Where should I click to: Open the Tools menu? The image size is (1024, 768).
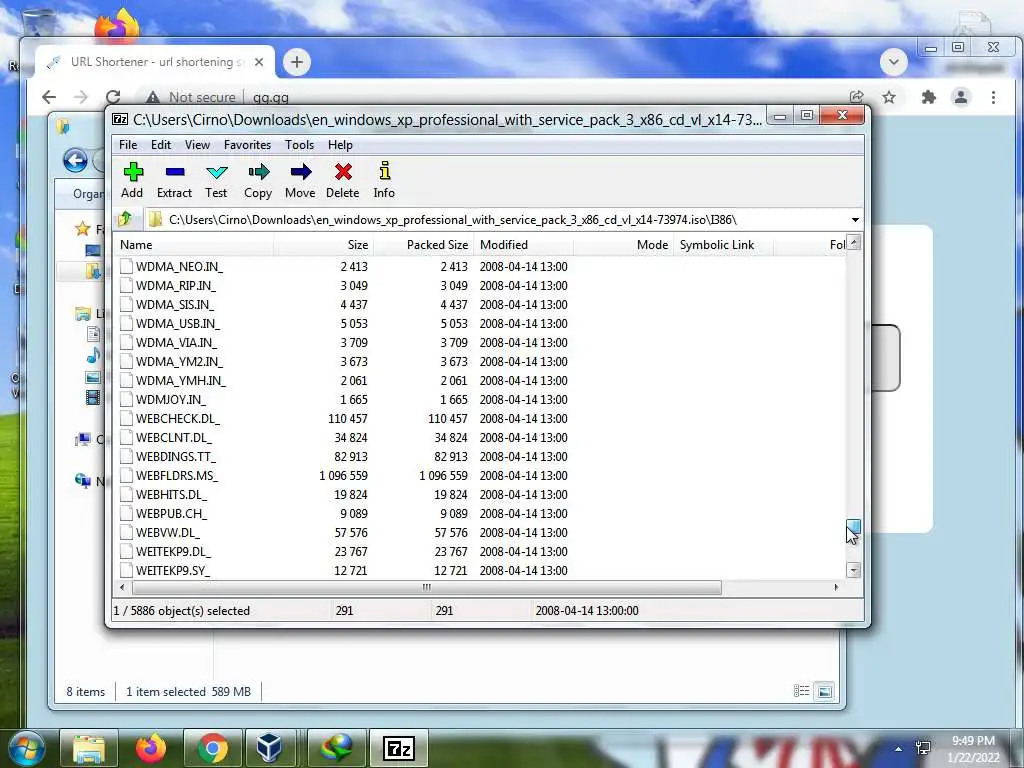pos(299,145)
